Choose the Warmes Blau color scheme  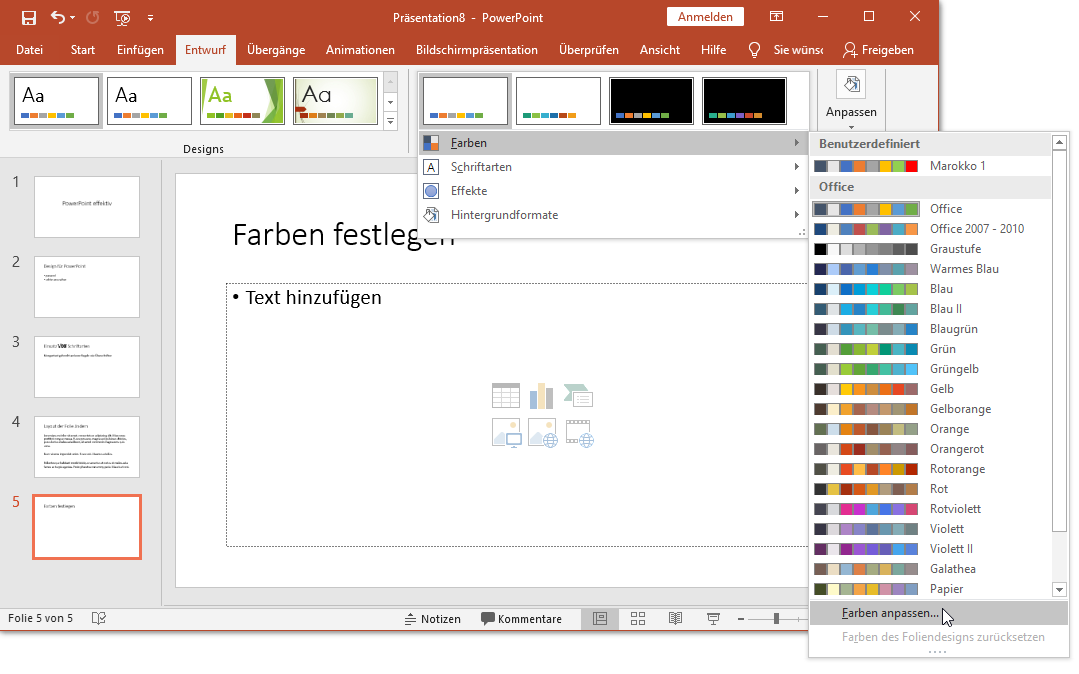point(931,268)
